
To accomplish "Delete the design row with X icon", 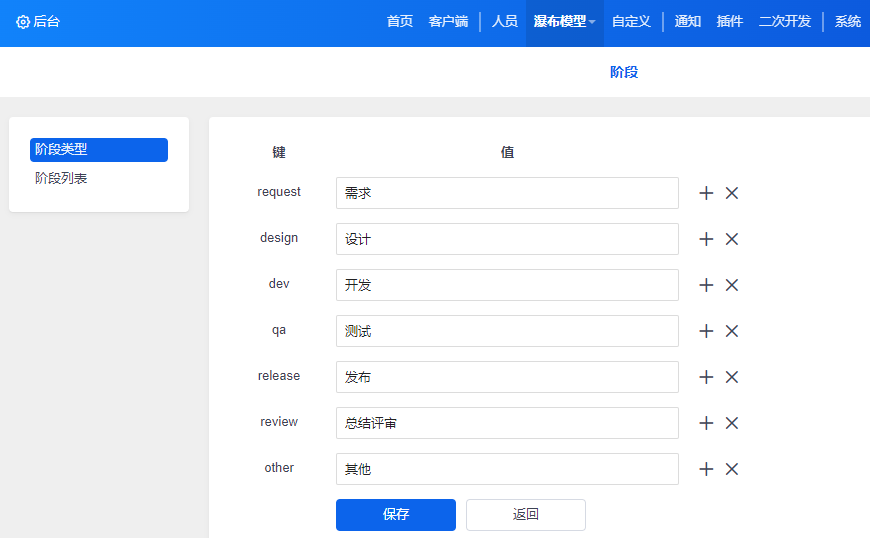I will 732,239.
